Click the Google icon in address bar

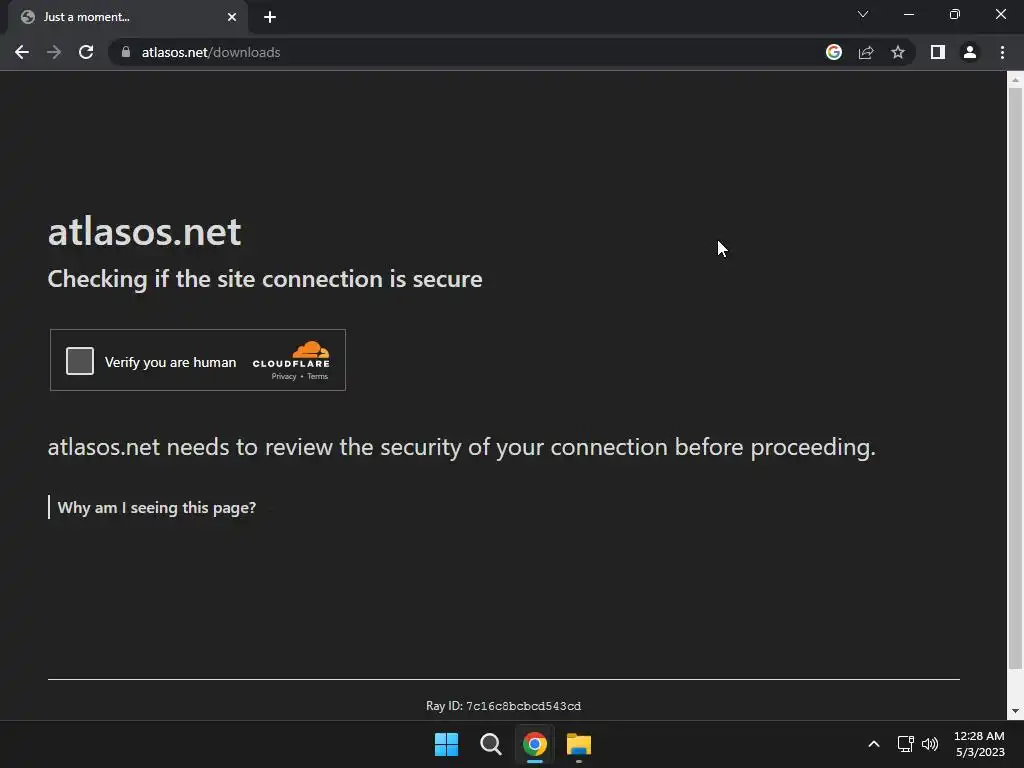(834, 52)
